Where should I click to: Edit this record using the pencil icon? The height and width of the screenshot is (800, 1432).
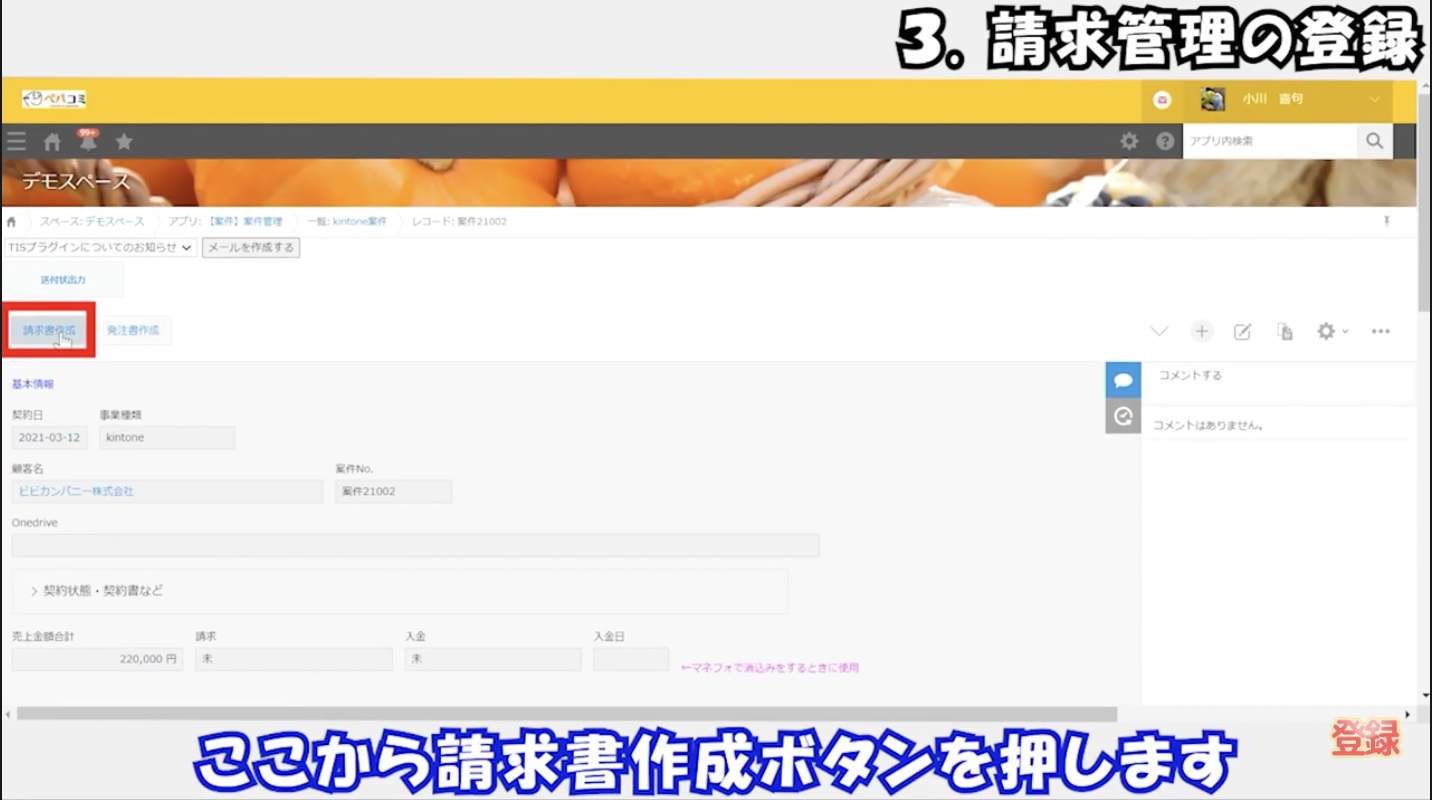click(x=1243, y=331)
